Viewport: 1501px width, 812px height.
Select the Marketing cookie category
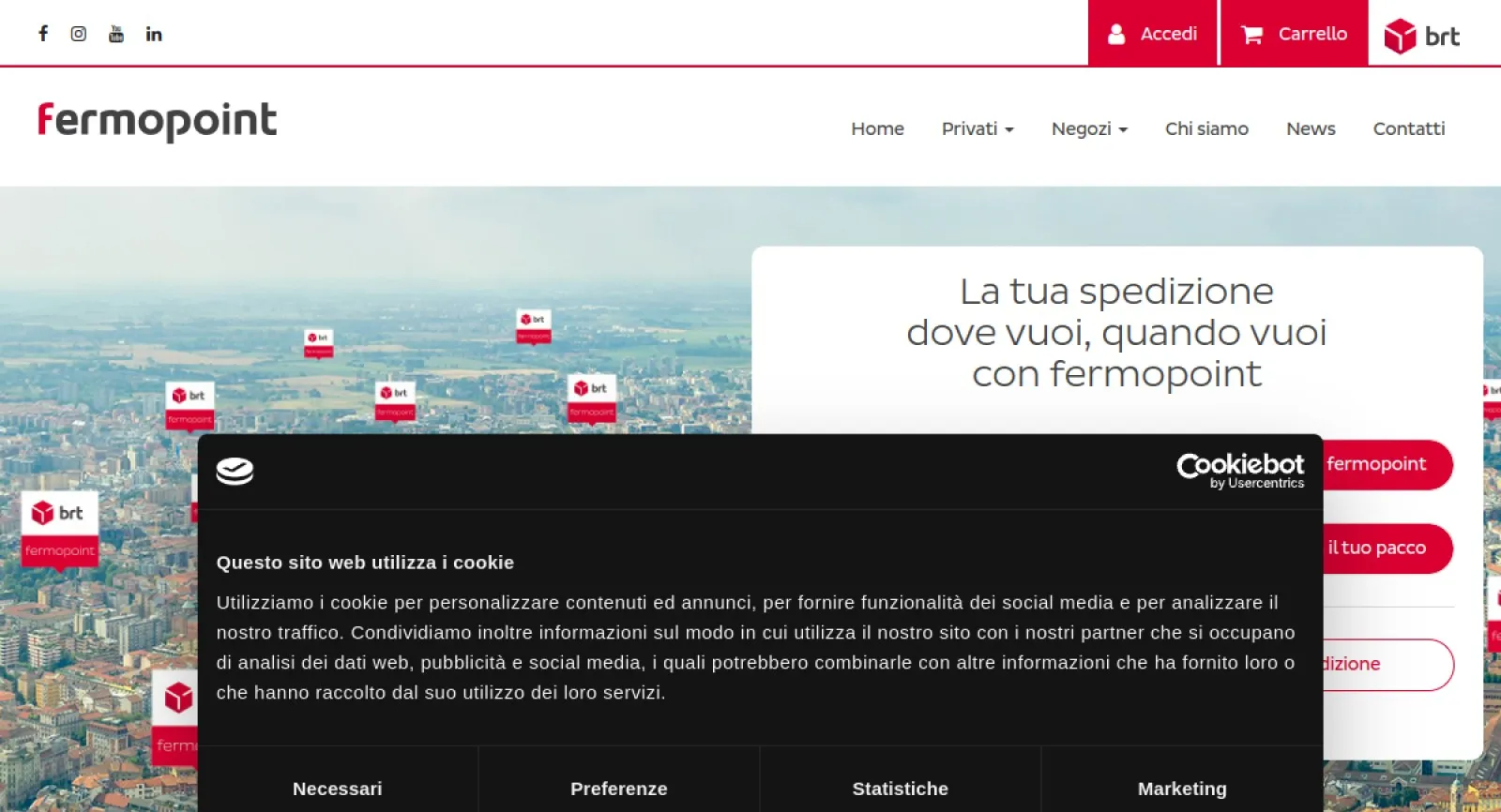tap(1182, 789)
